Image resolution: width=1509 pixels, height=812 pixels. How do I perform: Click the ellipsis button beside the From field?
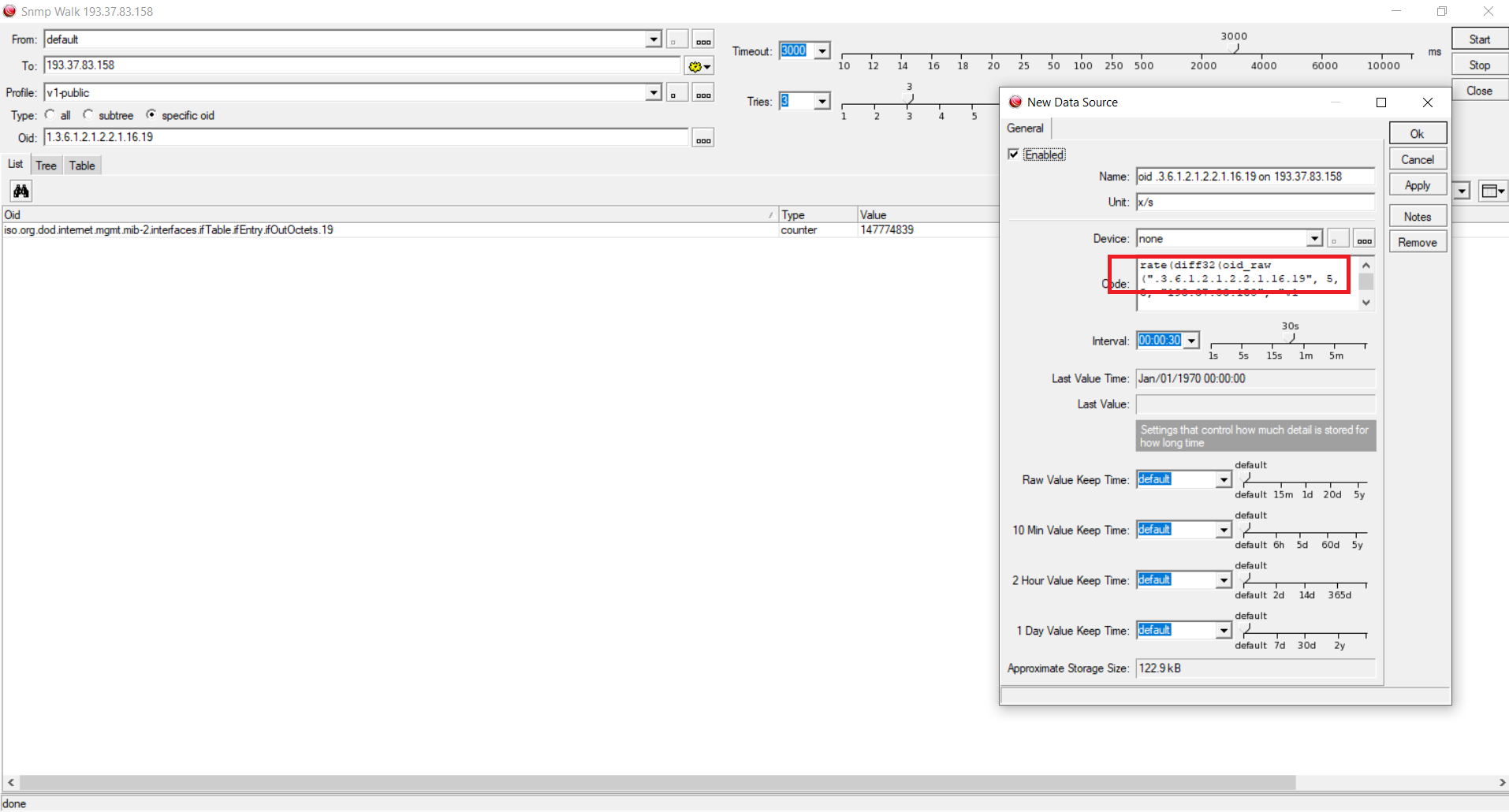(703, 39)
